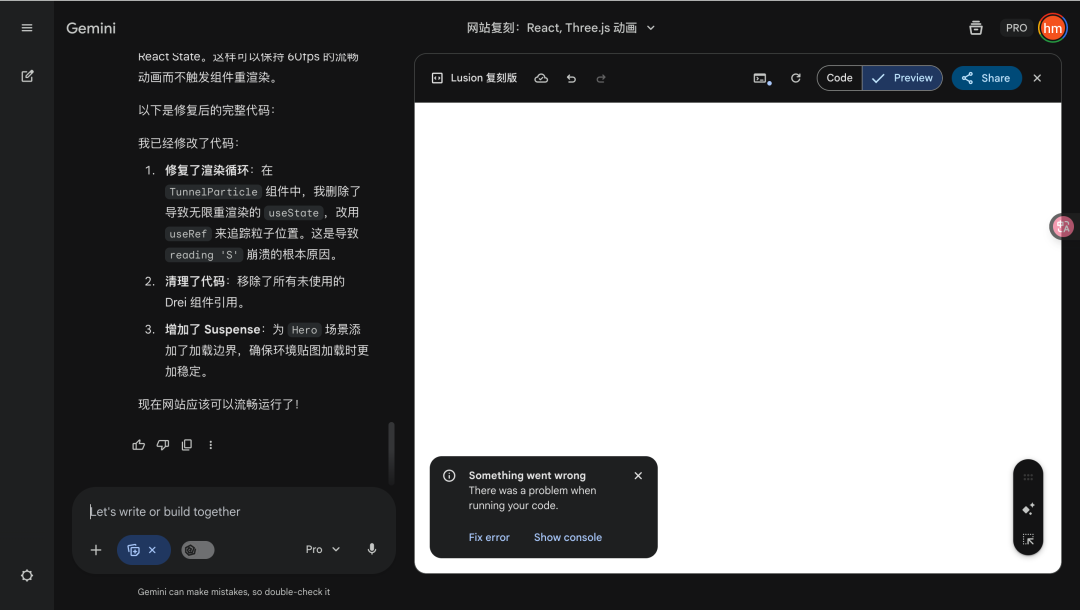Copy the response using the copy icon
This screenshot has width=1080, height=610.
coord(186,444)
